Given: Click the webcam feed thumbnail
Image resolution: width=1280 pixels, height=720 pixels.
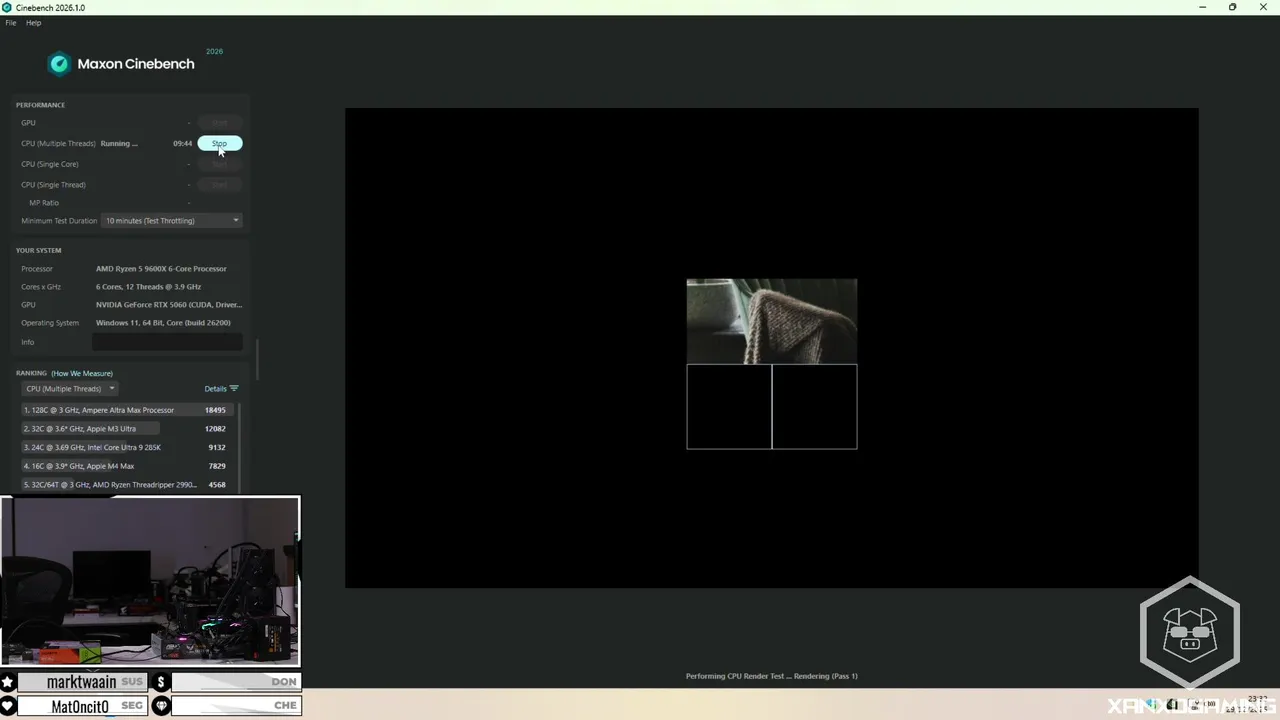Looking at the screenshot, I should coord(150,581).
